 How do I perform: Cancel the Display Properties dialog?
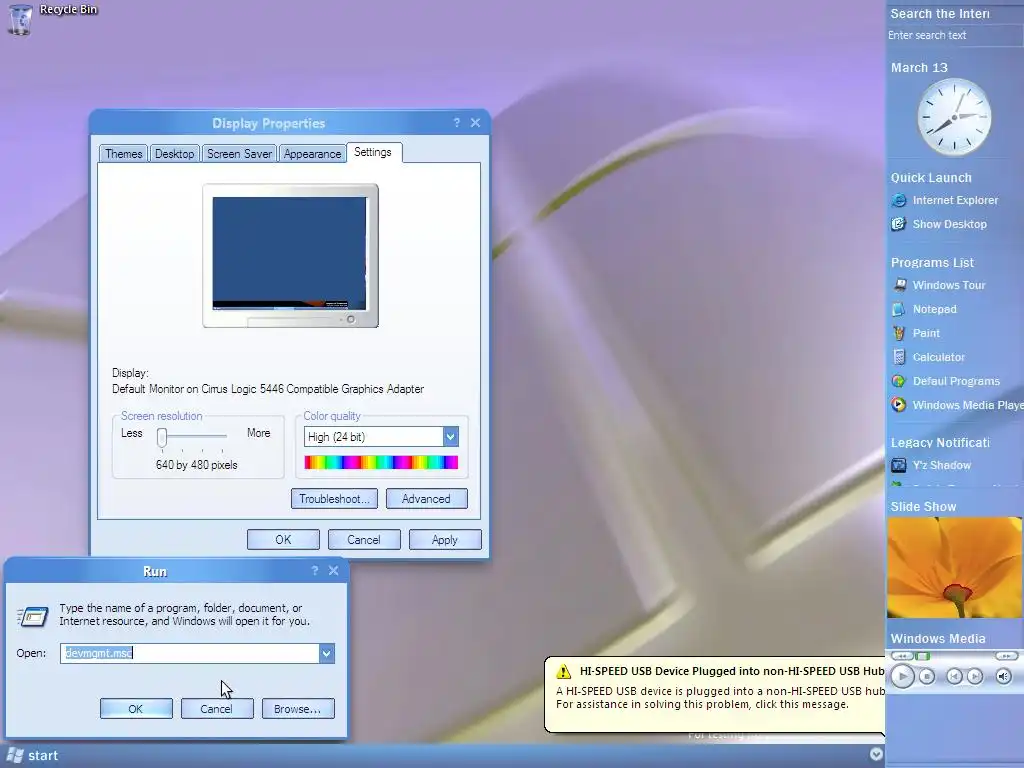click(364, 539)
